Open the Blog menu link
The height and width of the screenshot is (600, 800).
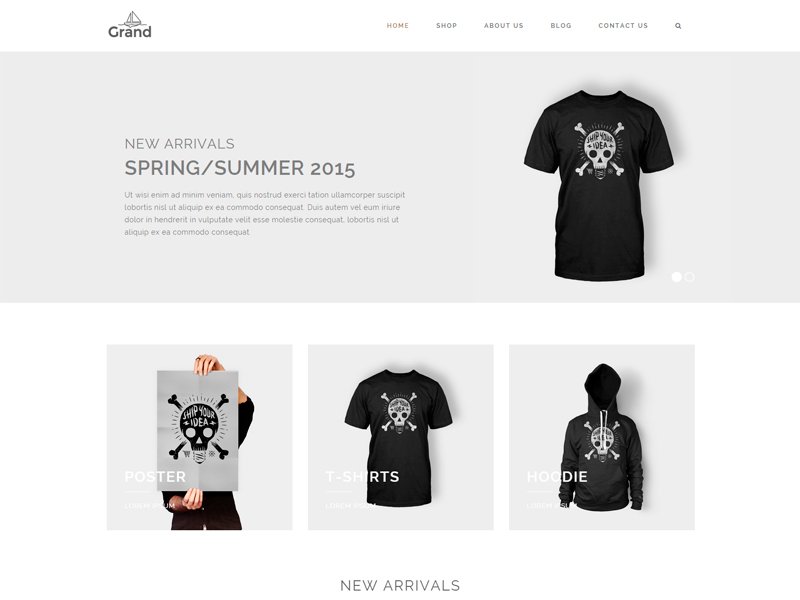[x=561, y=26]
